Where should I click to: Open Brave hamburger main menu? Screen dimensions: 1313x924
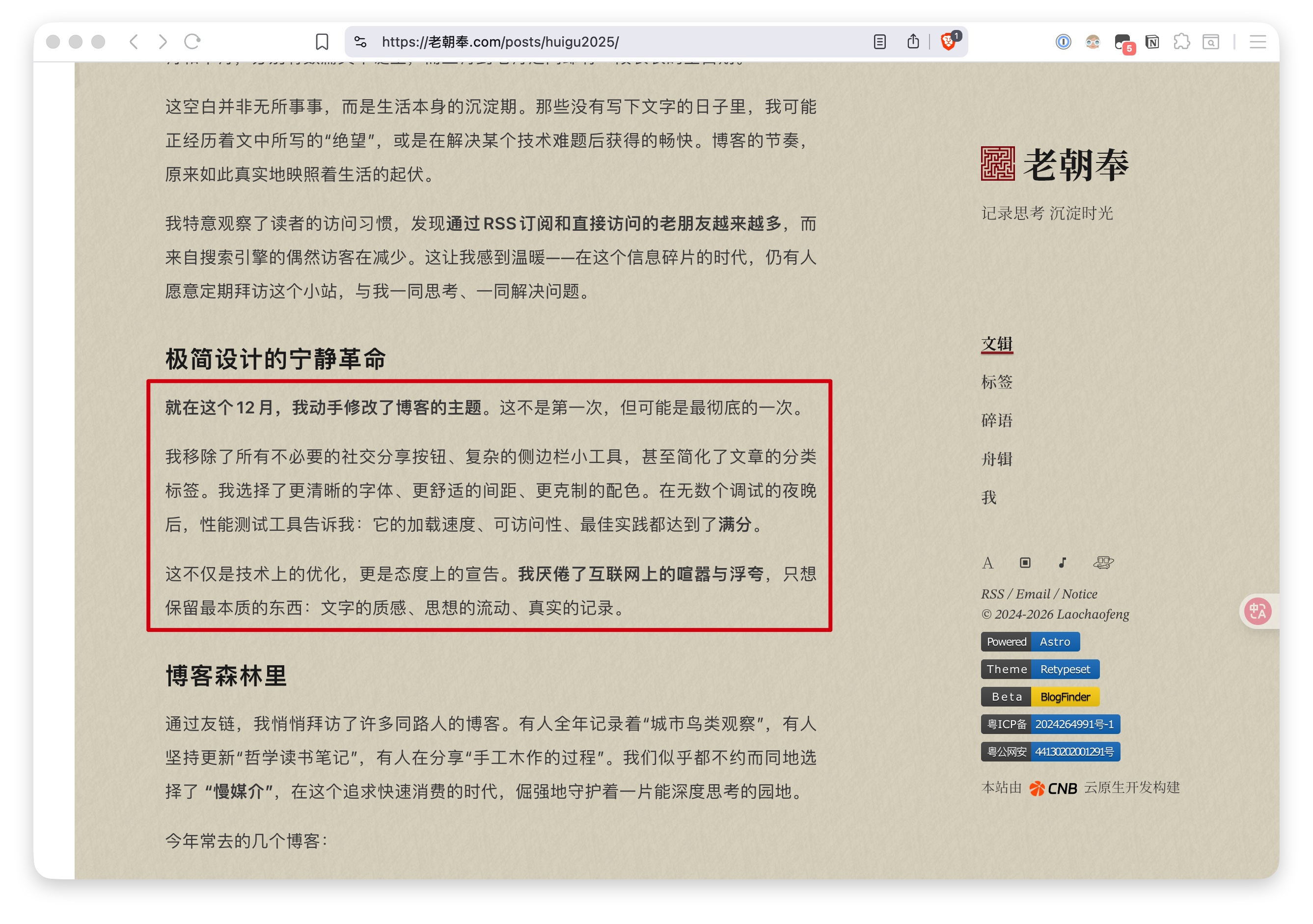[1258, 42]
